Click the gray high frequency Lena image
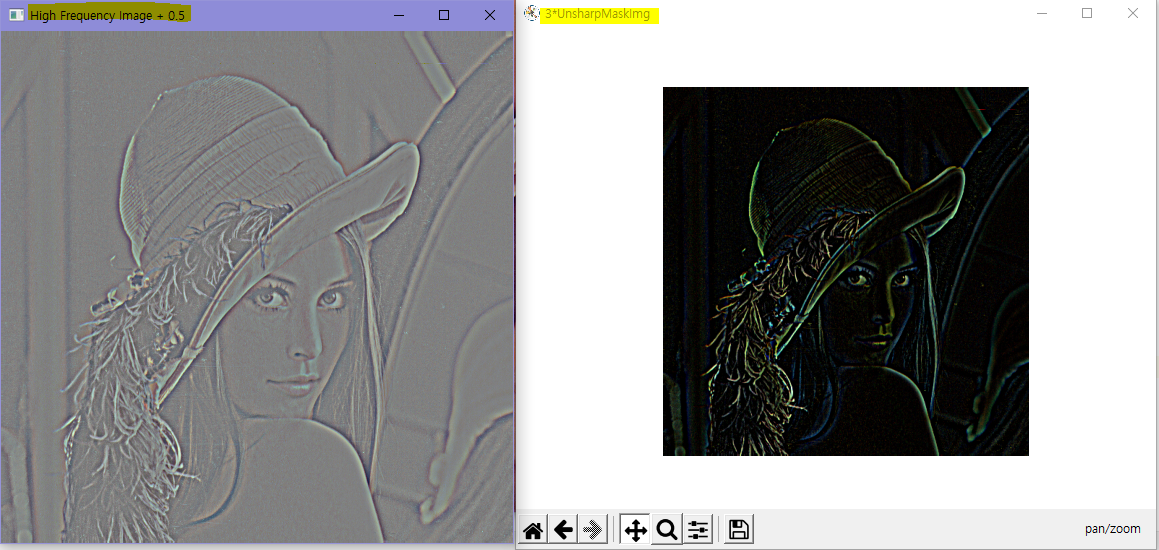Screen dimensions: 1159x550 coord(257,287)
